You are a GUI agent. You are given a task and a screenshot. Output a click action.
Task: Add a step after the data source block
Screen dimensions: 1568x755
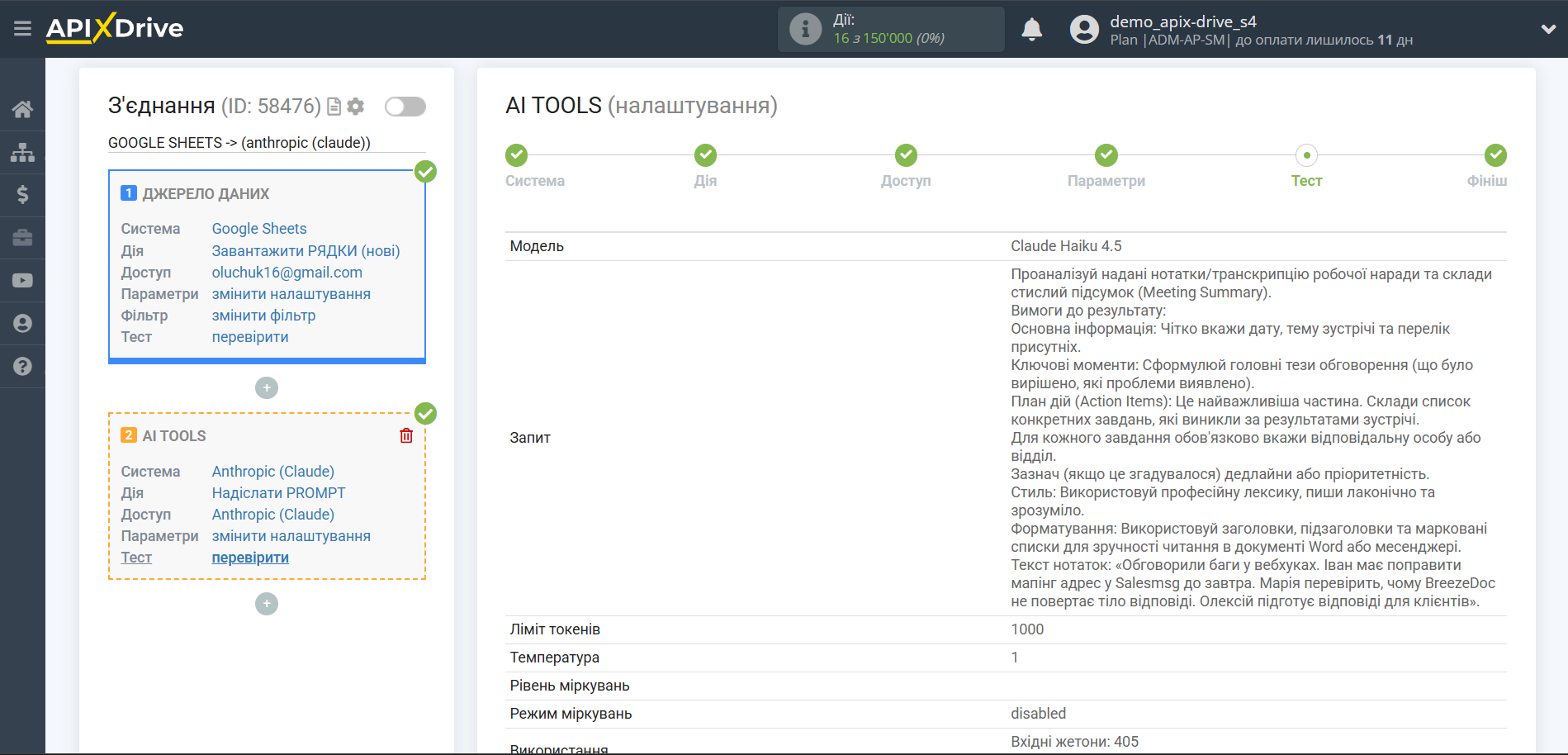point(267,388)
